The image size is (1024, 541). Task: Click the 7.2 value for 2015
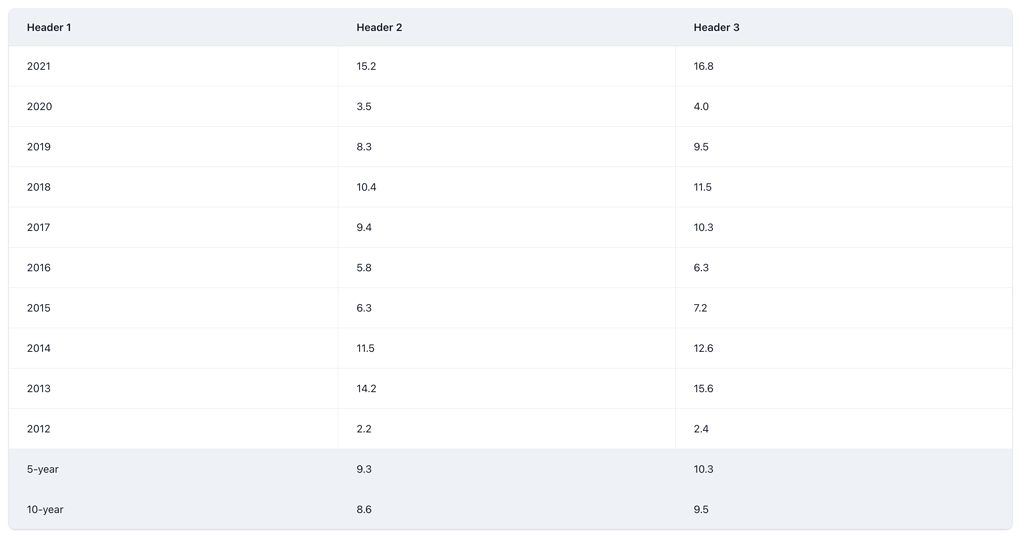pos(700,308)
